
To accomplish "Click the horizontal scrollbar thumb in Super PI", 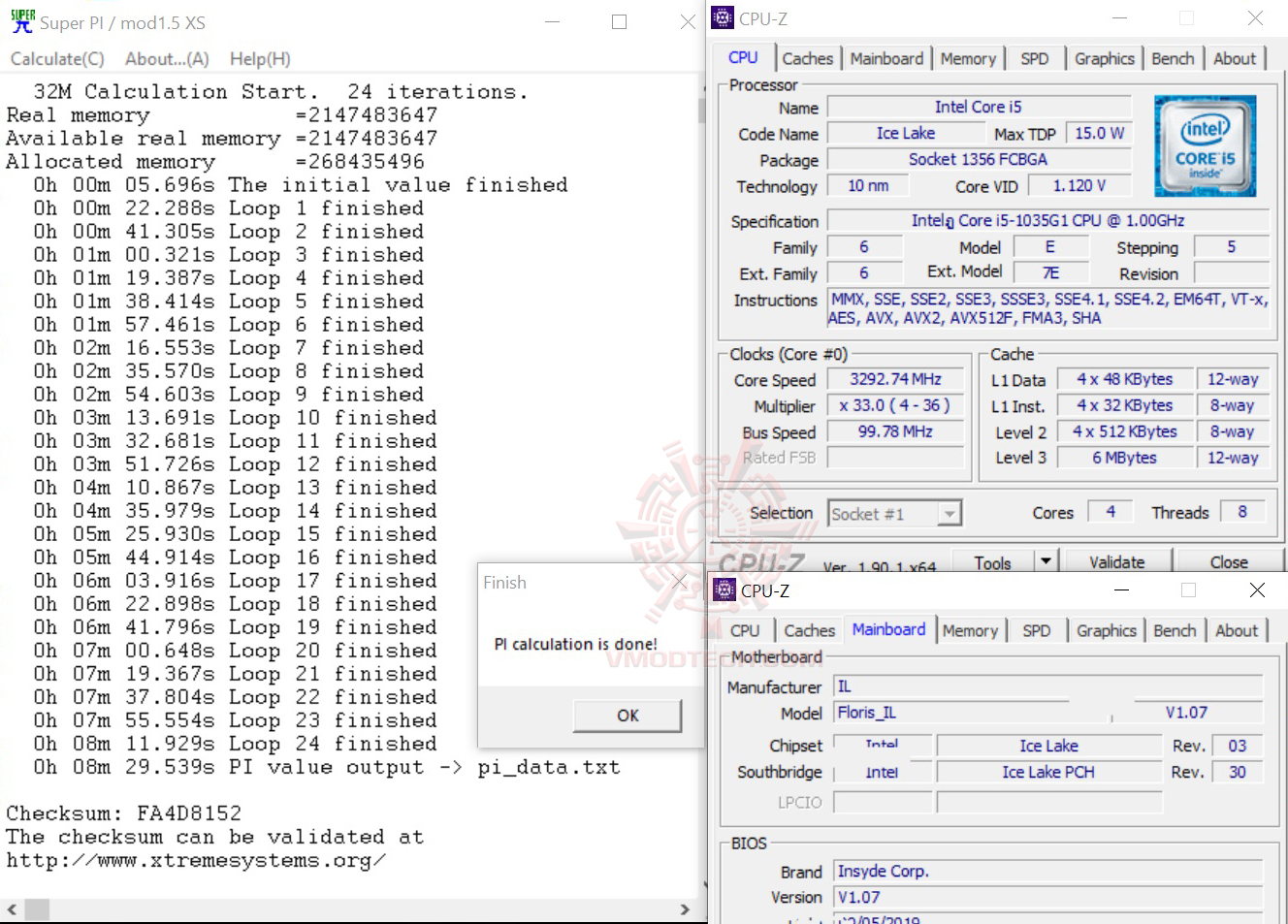I will coord(37,909).
